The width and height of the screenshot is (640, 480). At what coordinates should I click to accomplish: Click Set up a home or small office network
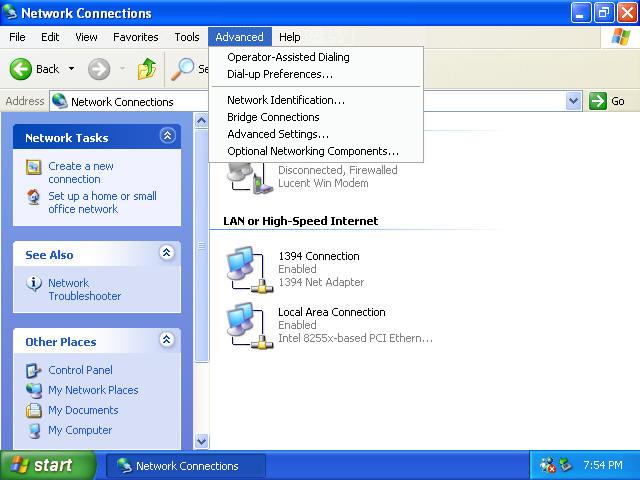pos(102,202)
